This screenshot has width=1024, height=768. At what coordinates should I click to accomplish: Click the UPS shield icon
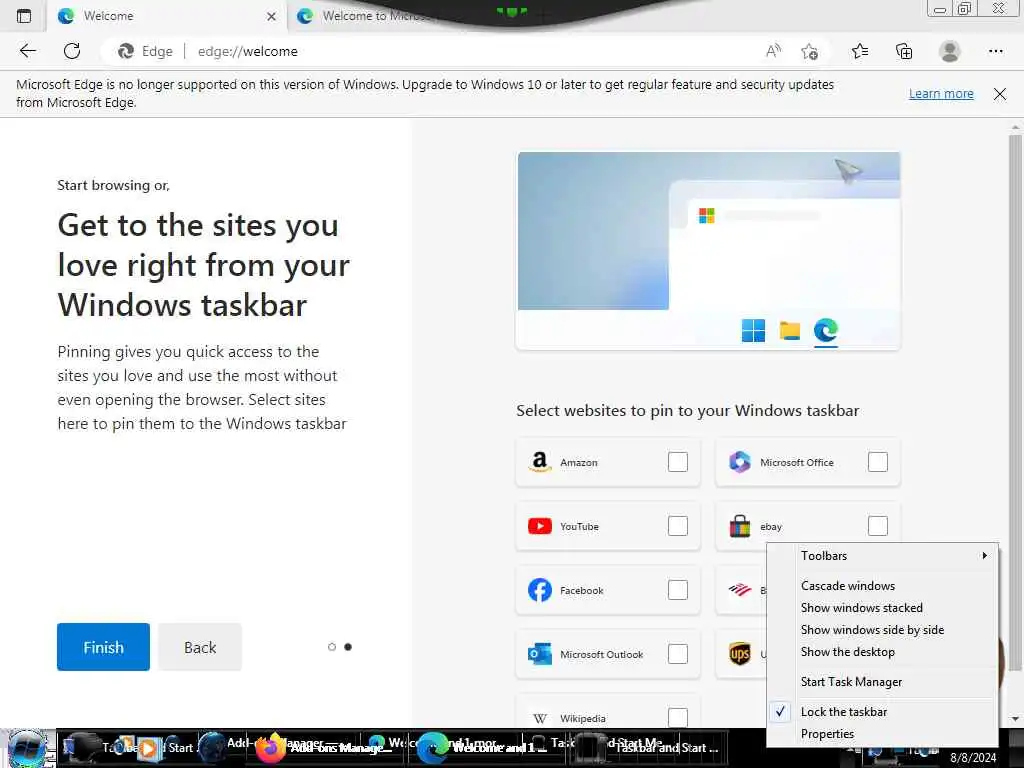click(x=739, y=654)
